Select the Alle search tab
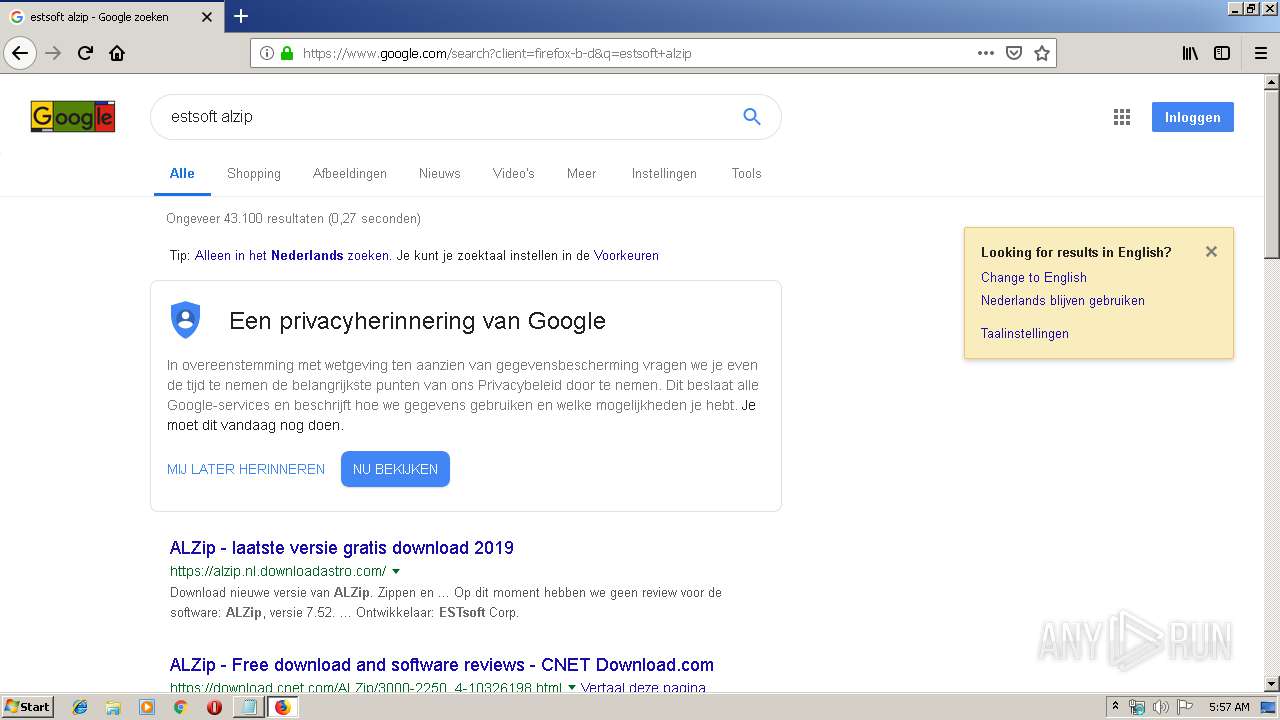This screenshot has width=1280, height=720. point(182,173)
